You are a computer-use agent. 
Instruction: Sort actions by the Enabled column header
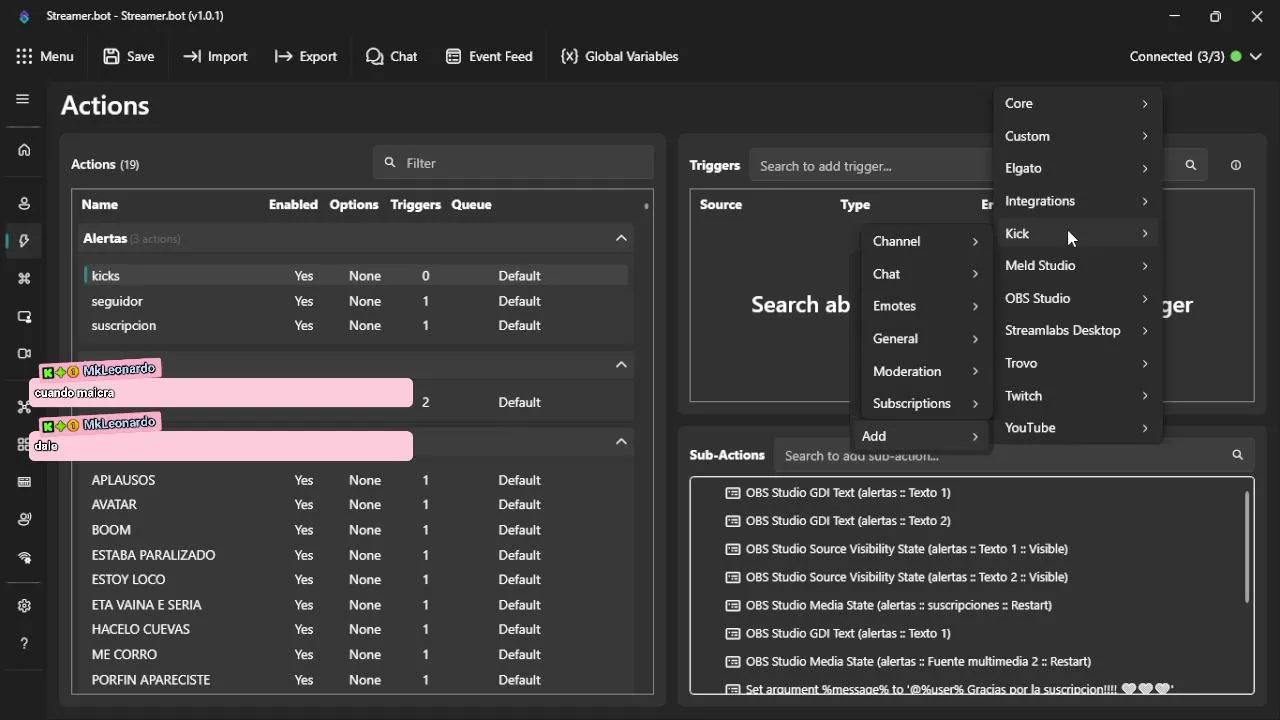(x=293, y=205)
